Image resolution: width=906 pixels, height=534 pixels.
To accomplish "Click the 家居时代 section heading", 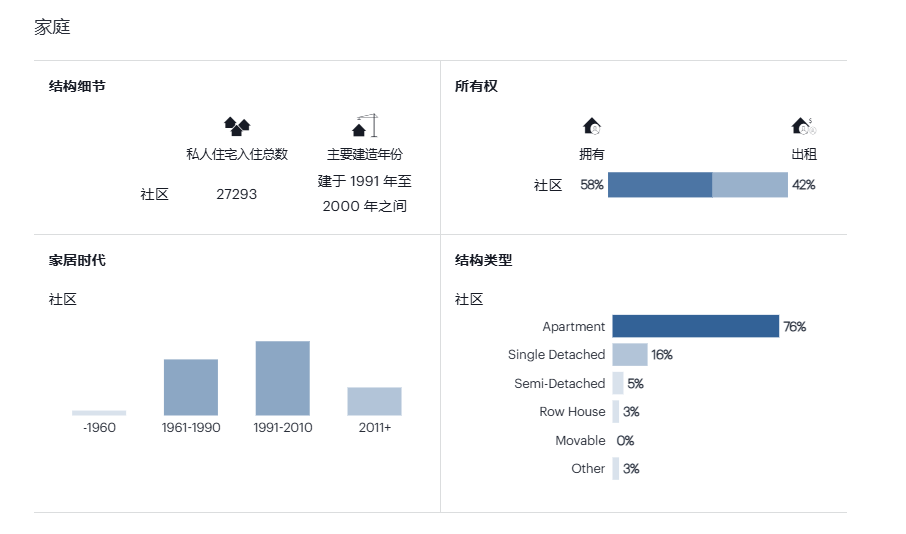I will point(77,261).
